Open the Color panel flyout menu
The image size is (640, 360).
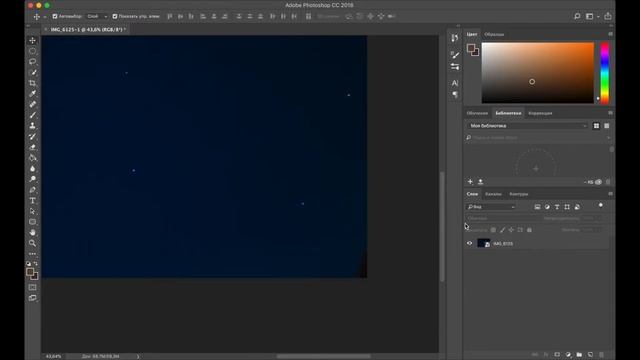pos(610,34)
